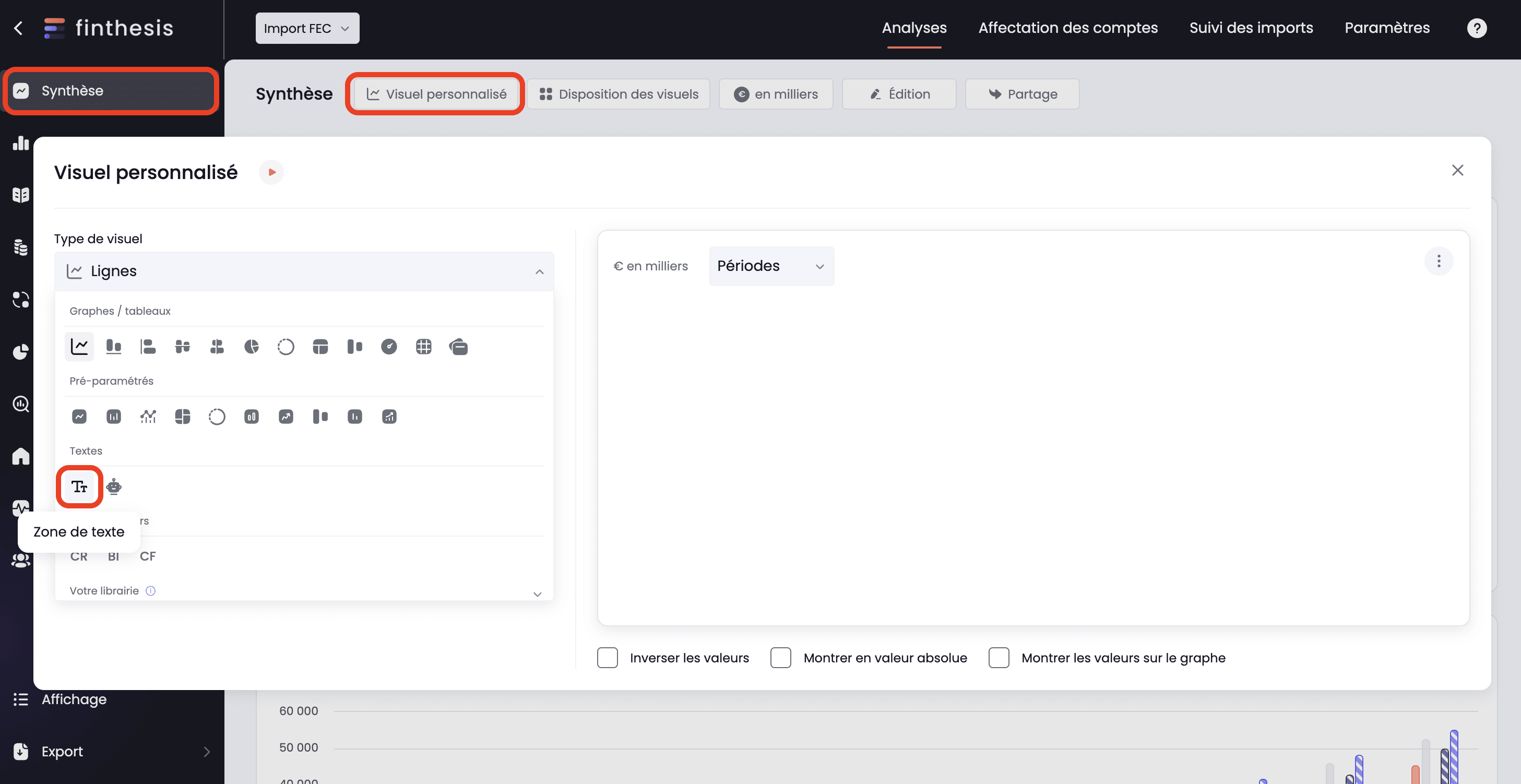Select the line chart icon under Graphes / tableaux
Image resolution: width=1521 pixels, height=784 pixels.
79,347
